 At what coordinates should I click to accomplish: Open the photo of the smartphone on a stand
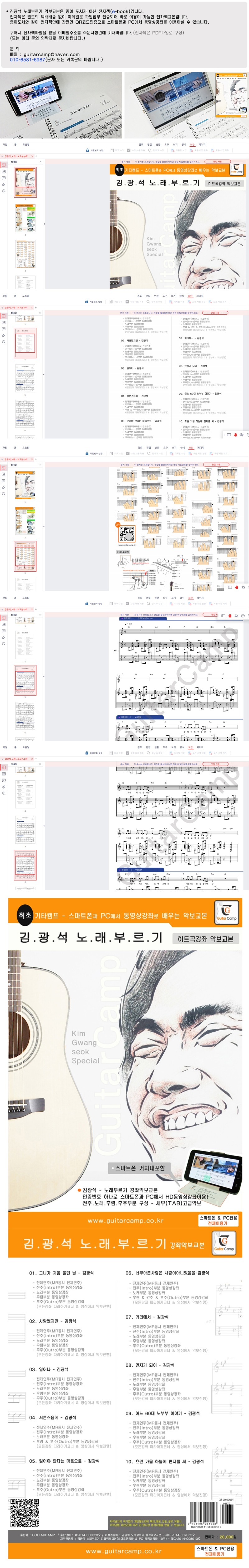(x=61, y=105)
